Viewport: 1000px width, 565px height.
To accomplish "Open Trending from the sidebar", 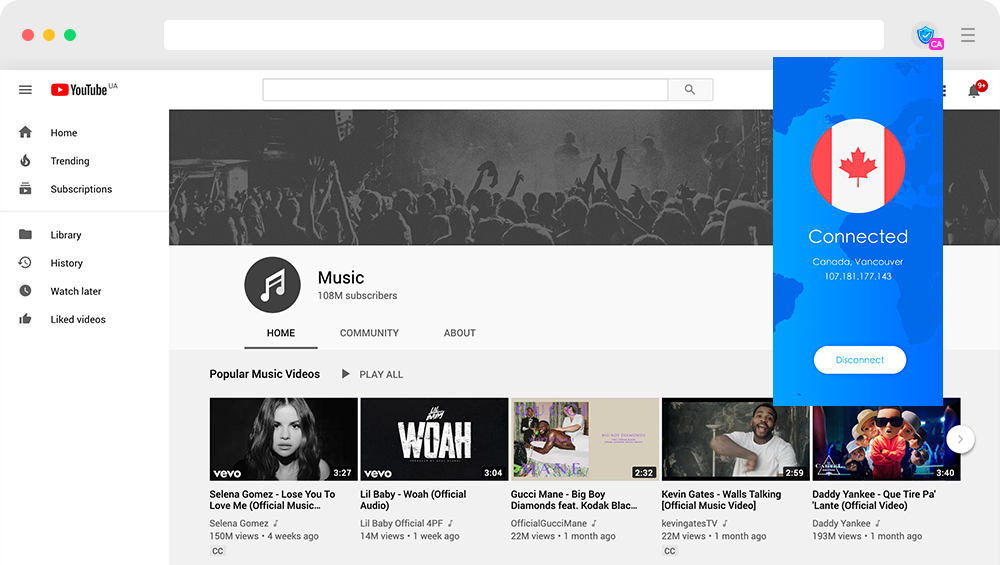I will (x=70, y=161).
